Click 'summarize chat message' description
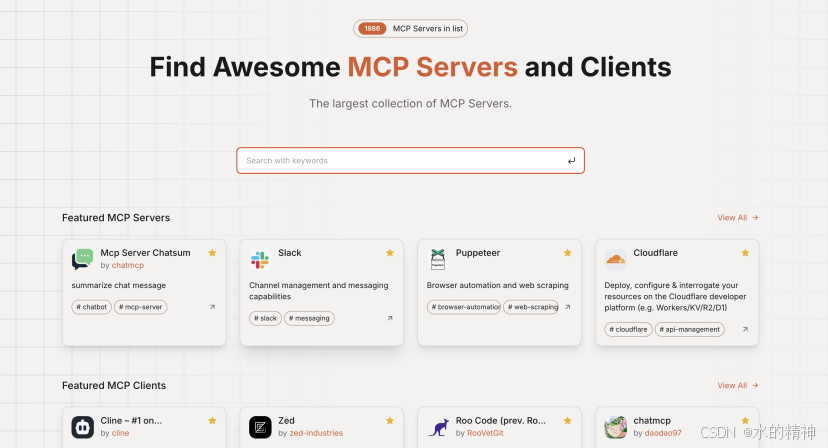The height and width of the screenshot is (448, 828). point(119,285)
